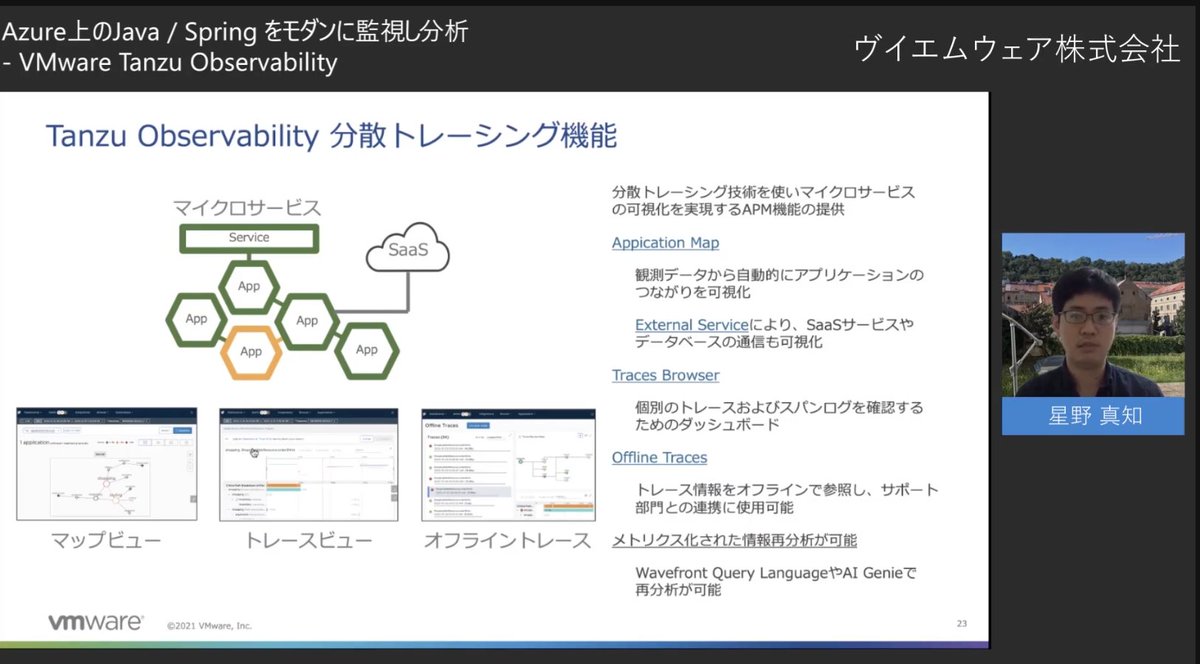Image resolution: width=1200 pixels, height=664 pixels.
Task: Open the External Service link
Action: point(692,324)
